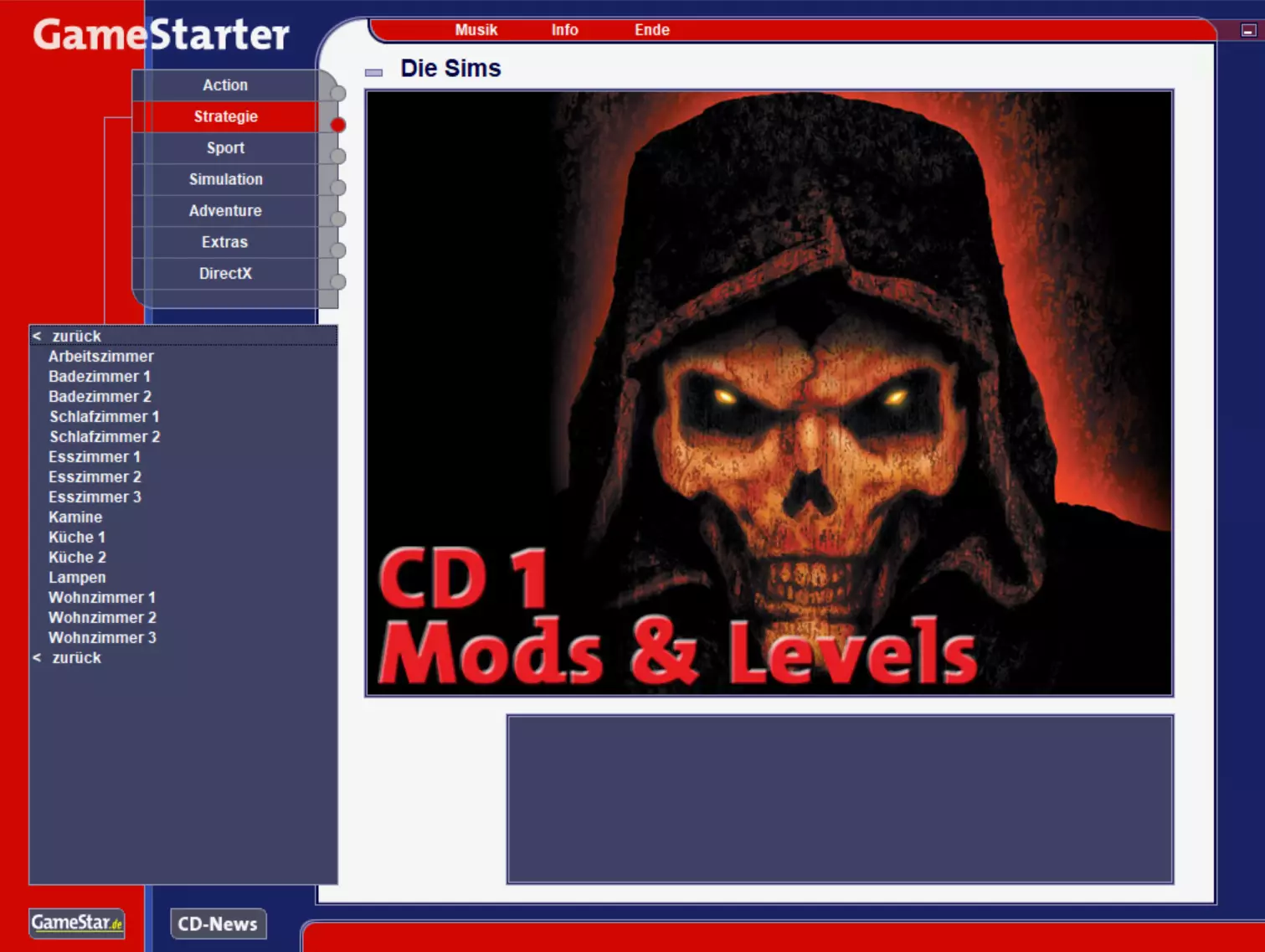Minimize the GameStarter window
The height and width of the screenshot is (952, 1265).
pos(1248,30)
